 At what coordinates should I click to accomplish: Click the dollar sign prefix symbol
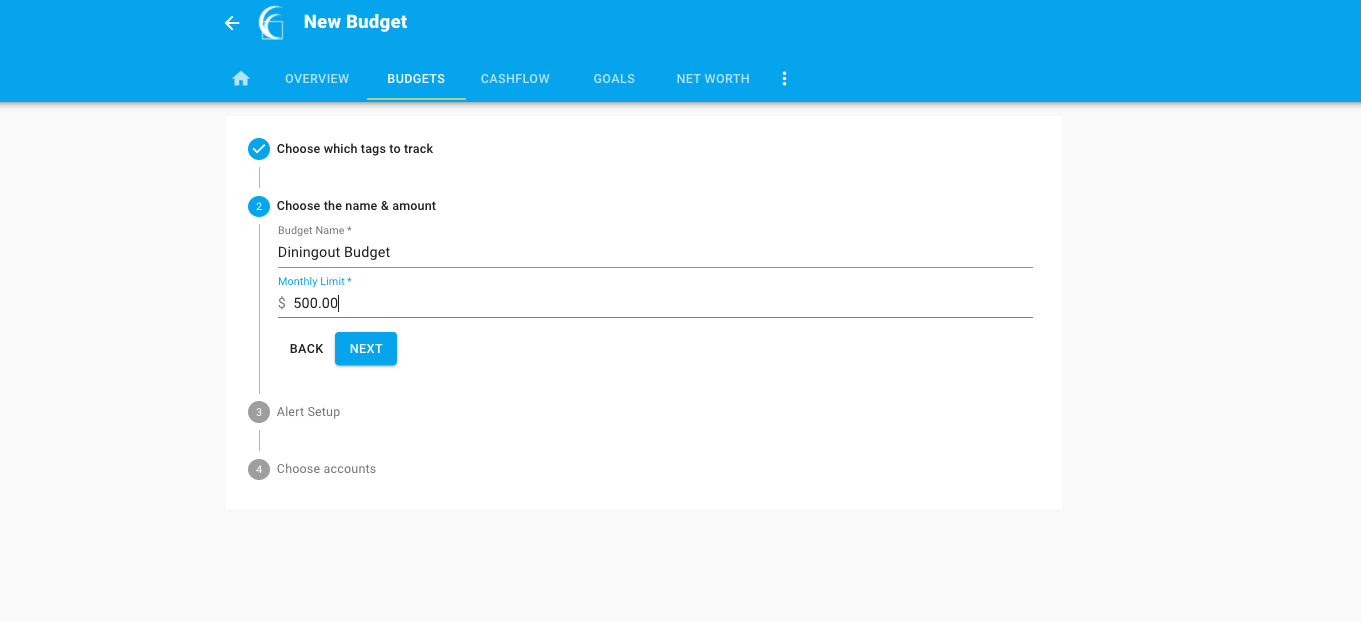click(x=282, y=303)
